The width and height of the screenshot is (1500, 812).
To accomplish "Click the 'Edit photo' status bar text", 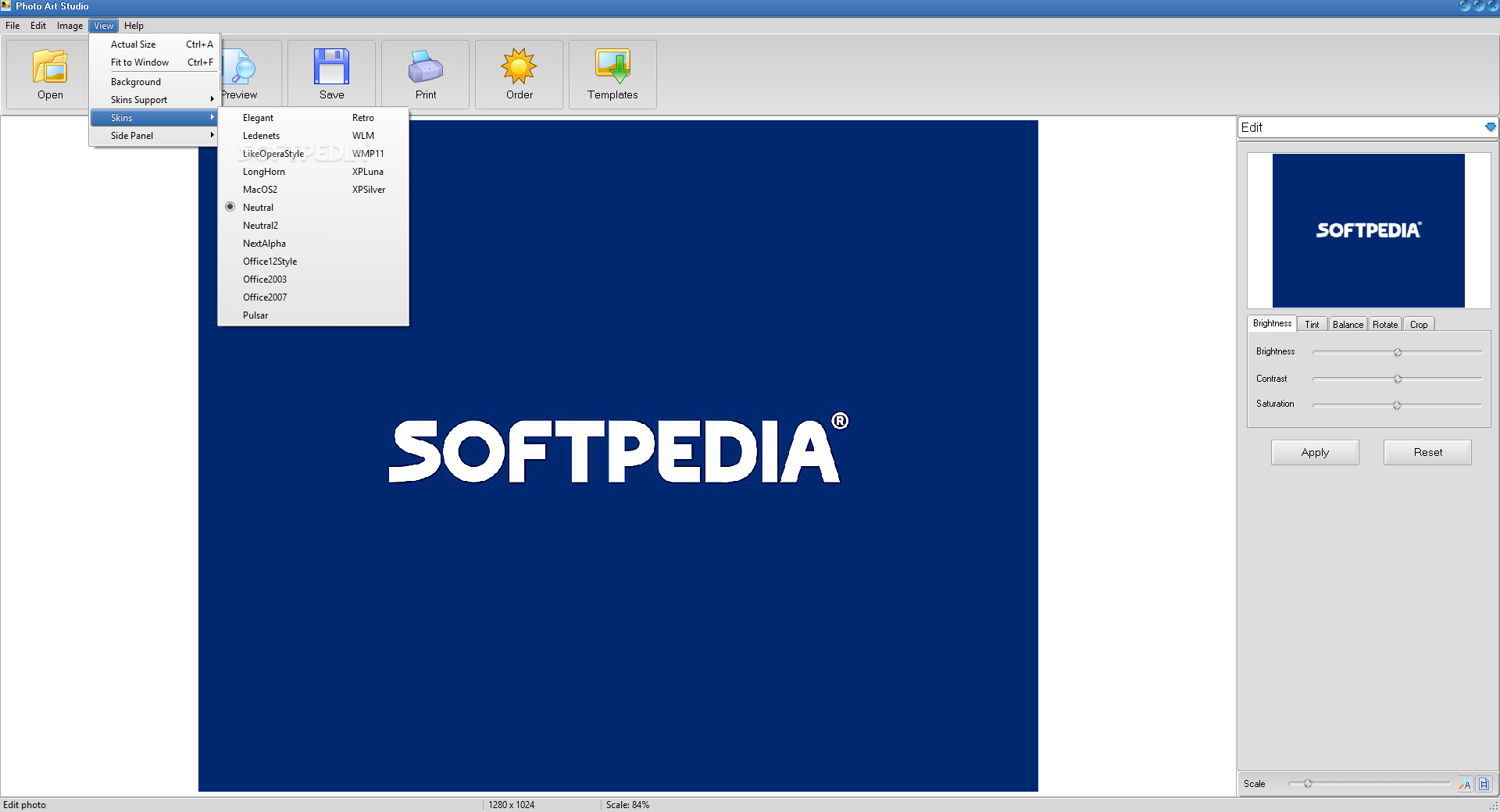I will 24,804.
